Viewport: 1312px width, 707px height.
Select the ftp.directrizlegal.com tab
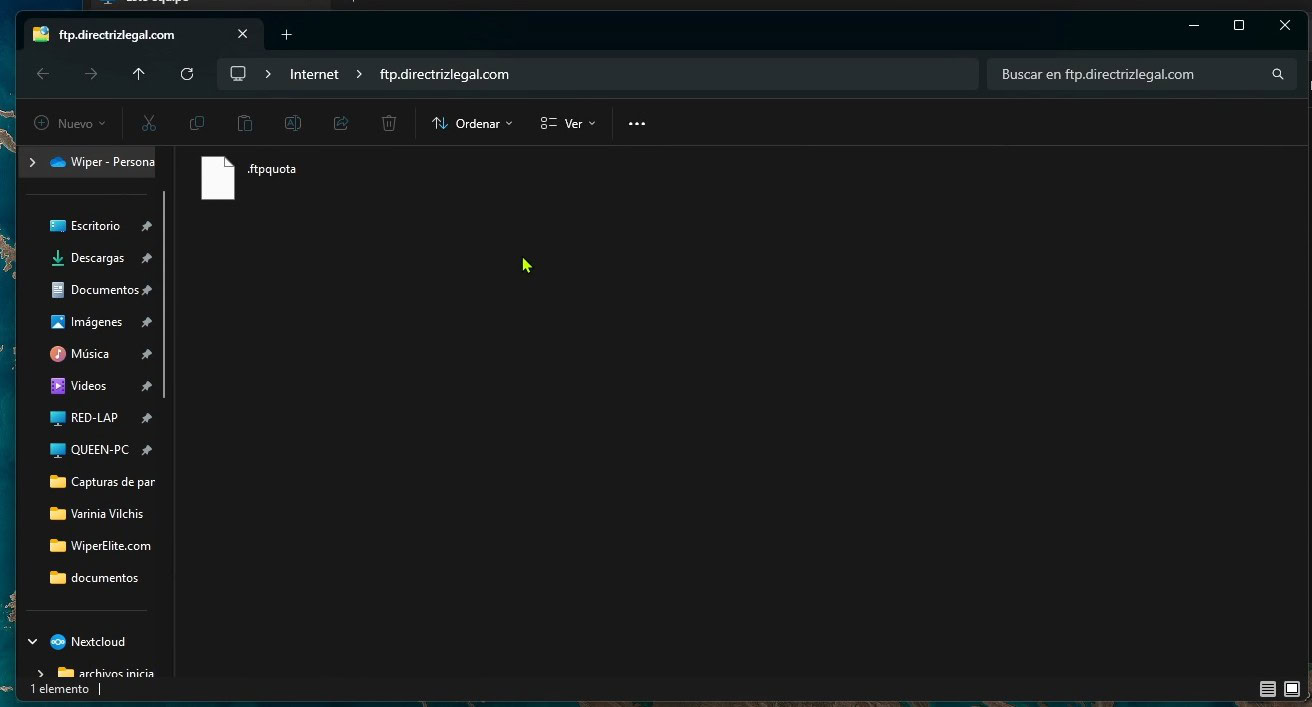click(142, 34)
